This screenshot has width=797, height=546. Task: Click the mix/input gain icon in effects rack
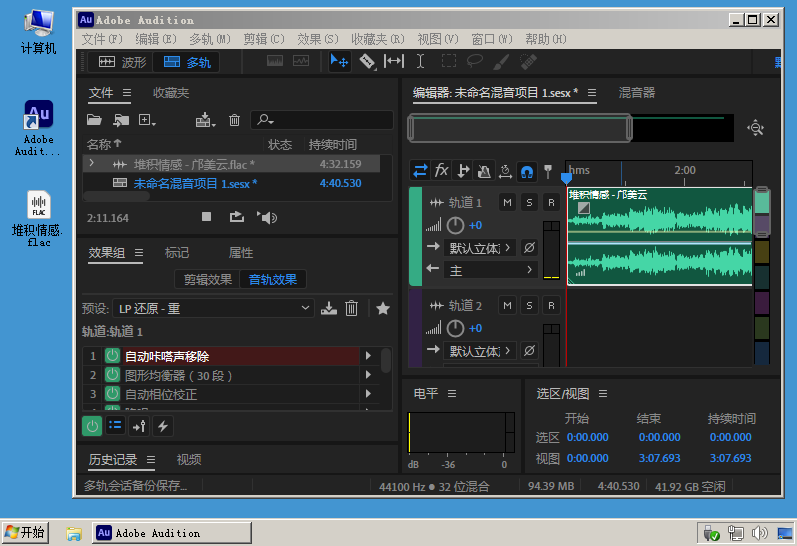(139, 426)
